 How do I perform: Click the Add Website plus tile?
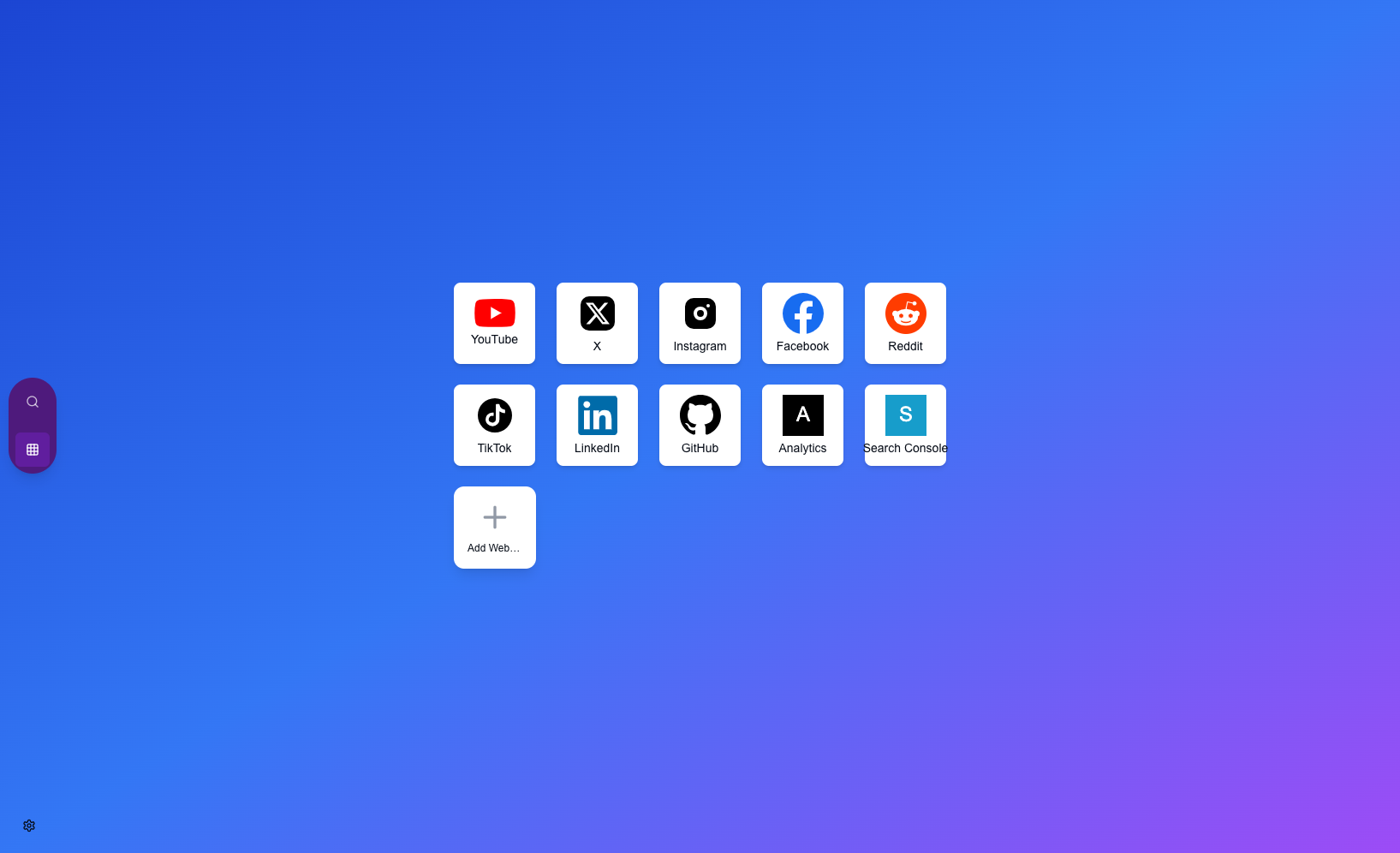[x=495, y=528]
